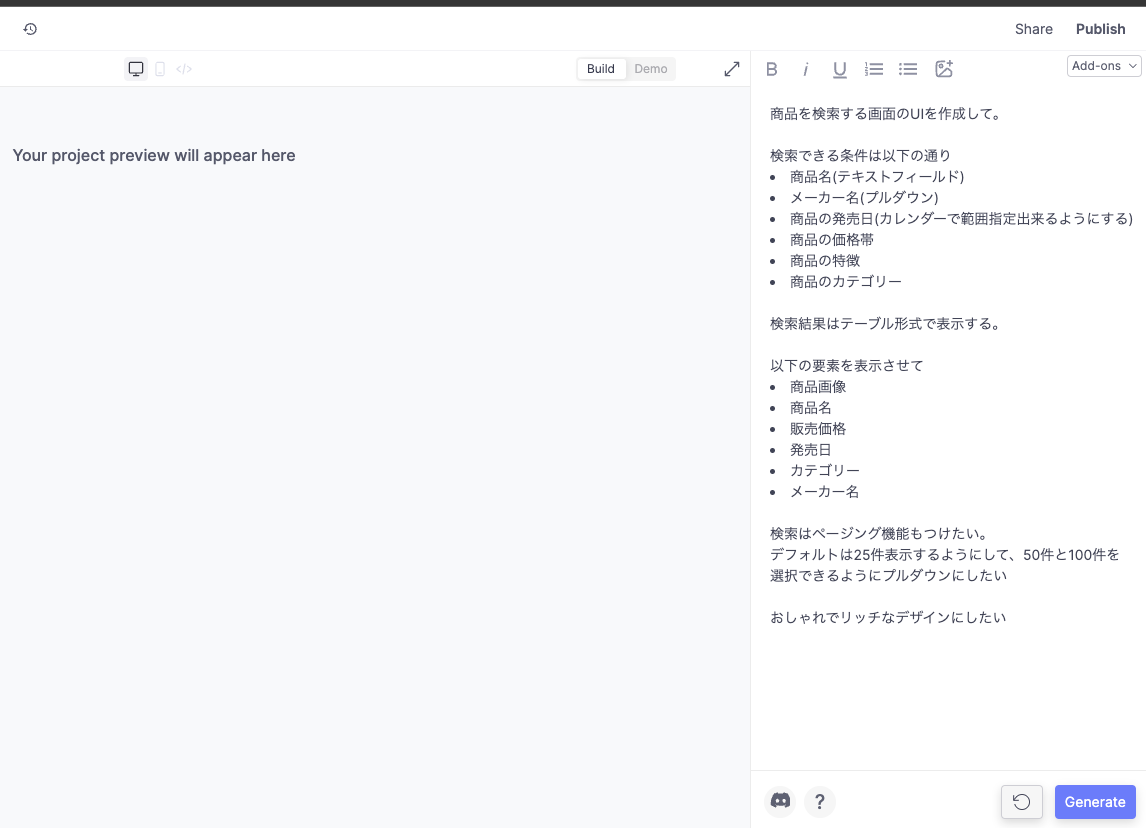Toggle underline formatting
This screenshot has width=1146, height=828.
[839, 69]
